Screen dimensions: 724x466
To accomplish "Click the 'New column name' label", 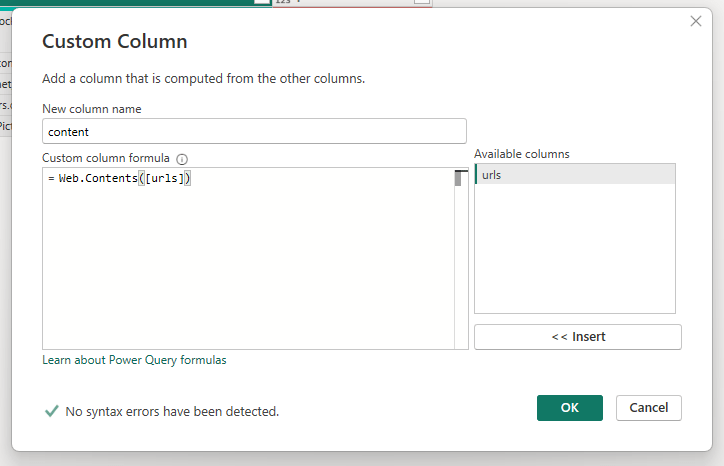I will point(91,108).
